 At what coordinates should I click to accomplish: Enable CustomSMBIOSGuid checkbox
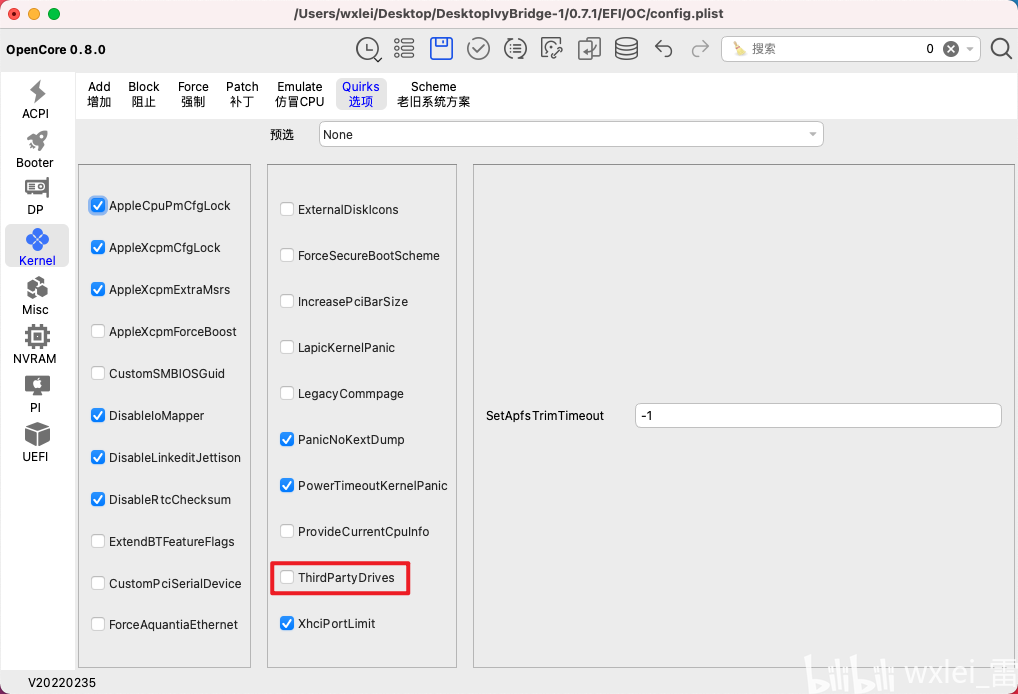click(x=98, y=374)
